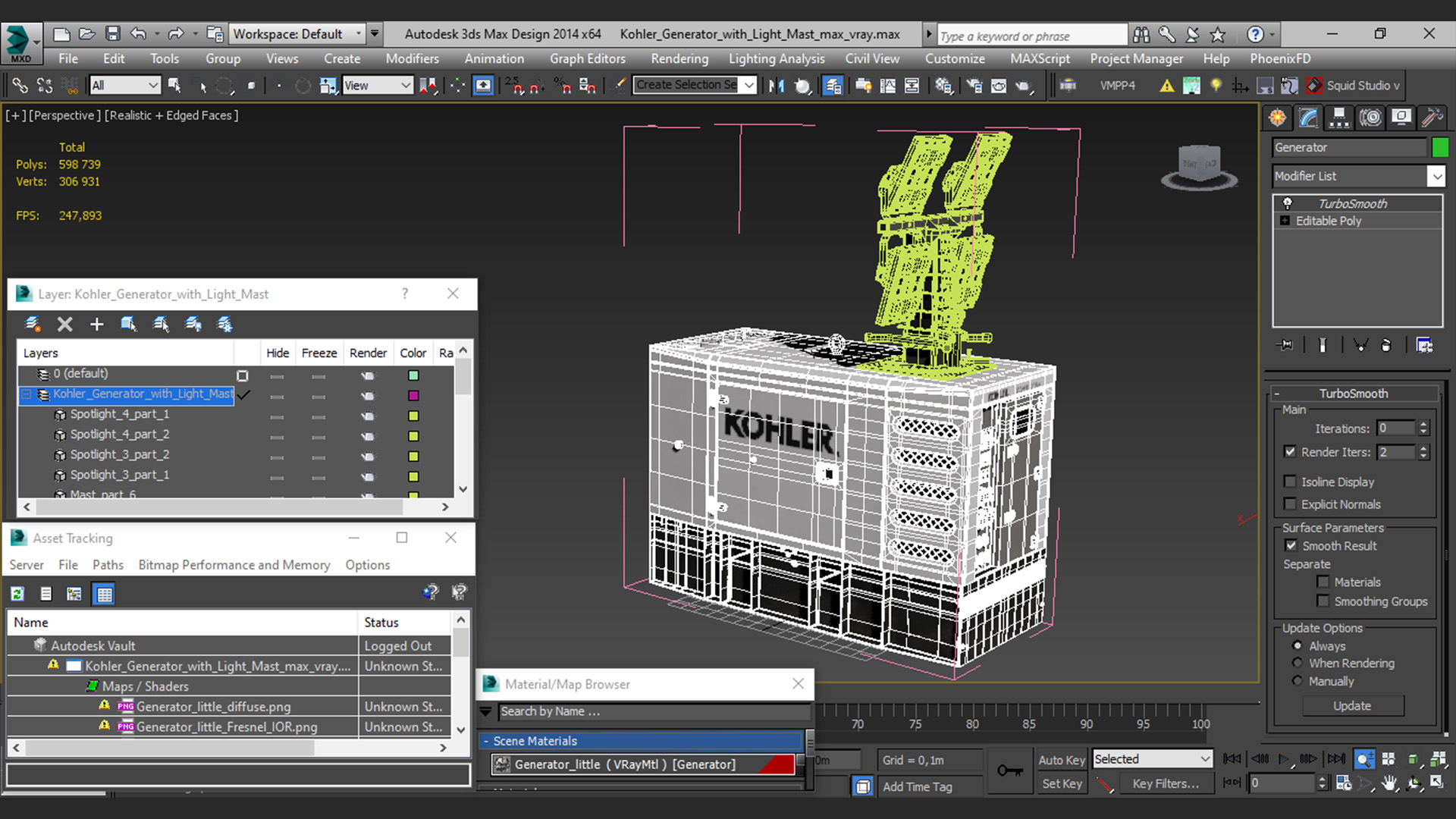Click the Set Key button
The width and height of the screenshot is (1456, 819).
(1062, 784)
